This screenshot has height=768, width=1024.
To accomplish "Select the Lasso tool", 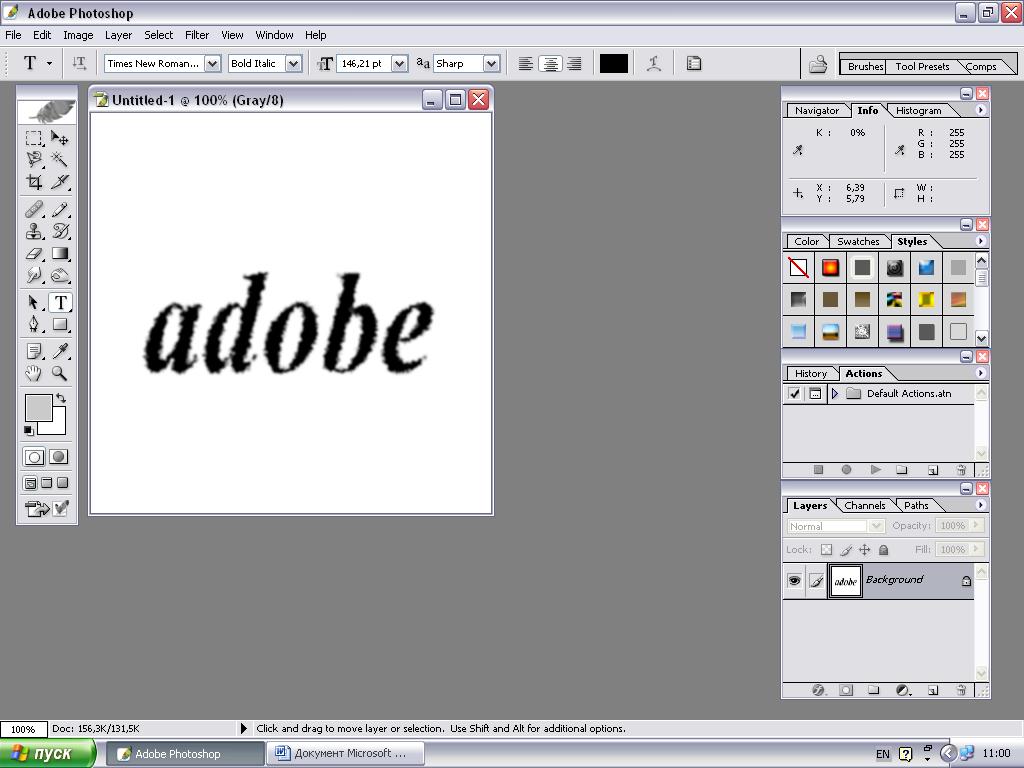I will [x=34, y=160].
